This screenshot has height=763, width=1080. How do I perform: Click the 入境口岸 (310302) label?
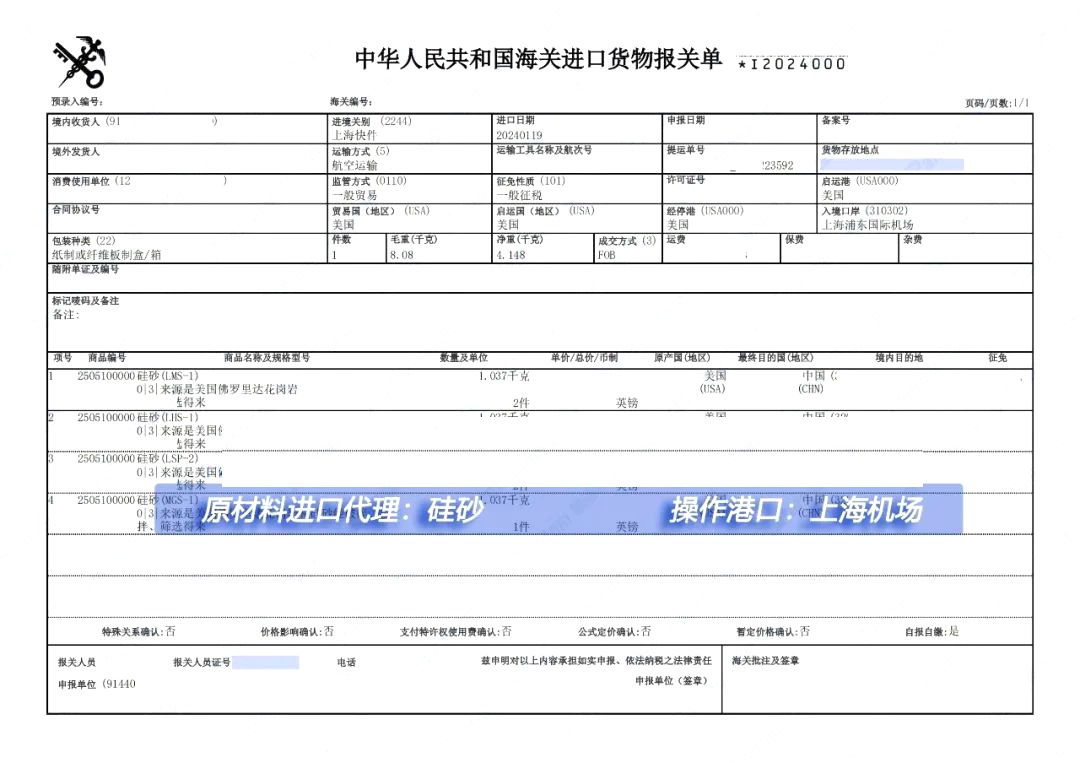pyautogui.click(x=864, y=211)
